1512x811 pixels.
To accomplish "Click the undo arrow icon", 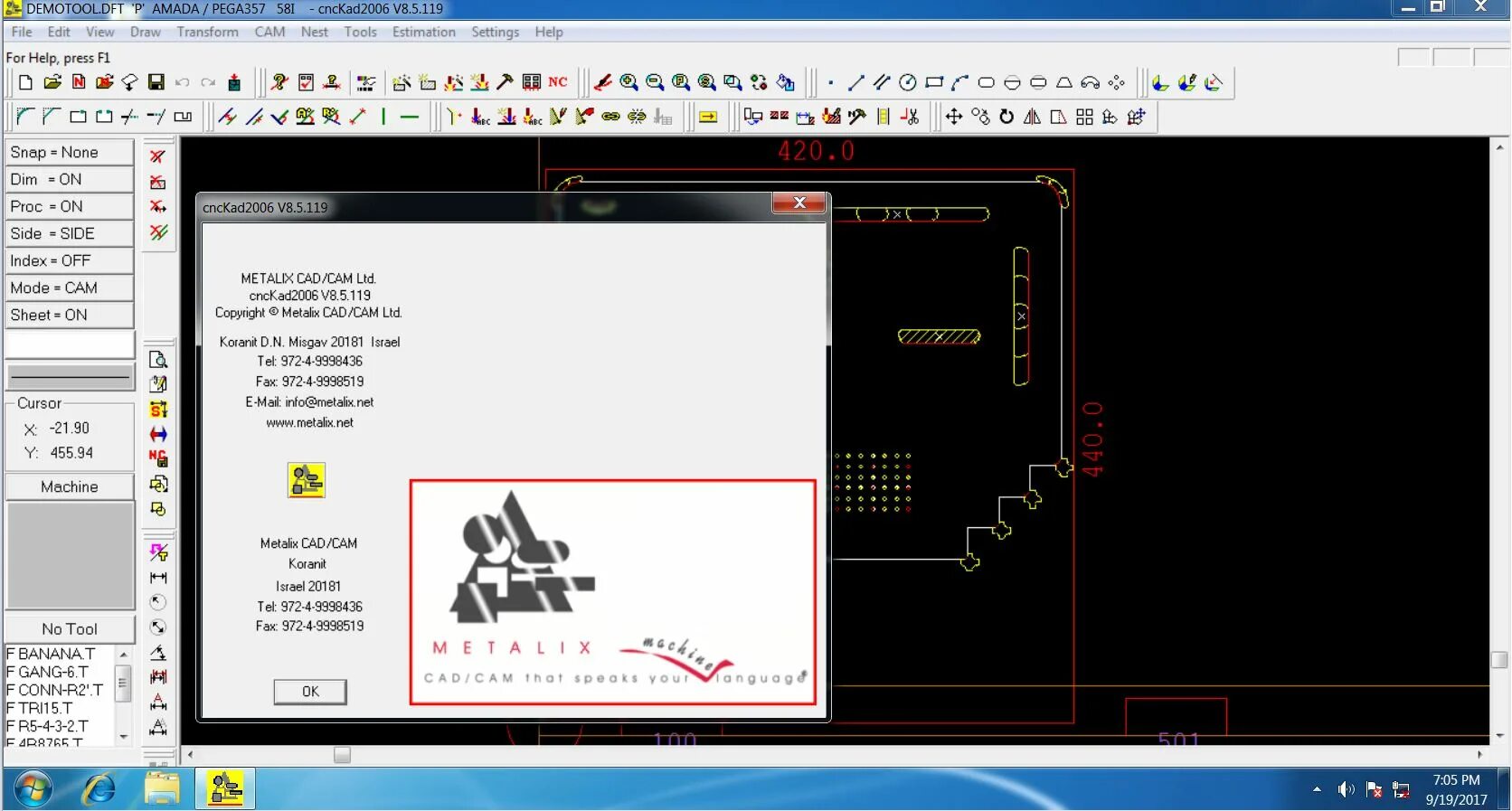I will (x=182, y=82).
